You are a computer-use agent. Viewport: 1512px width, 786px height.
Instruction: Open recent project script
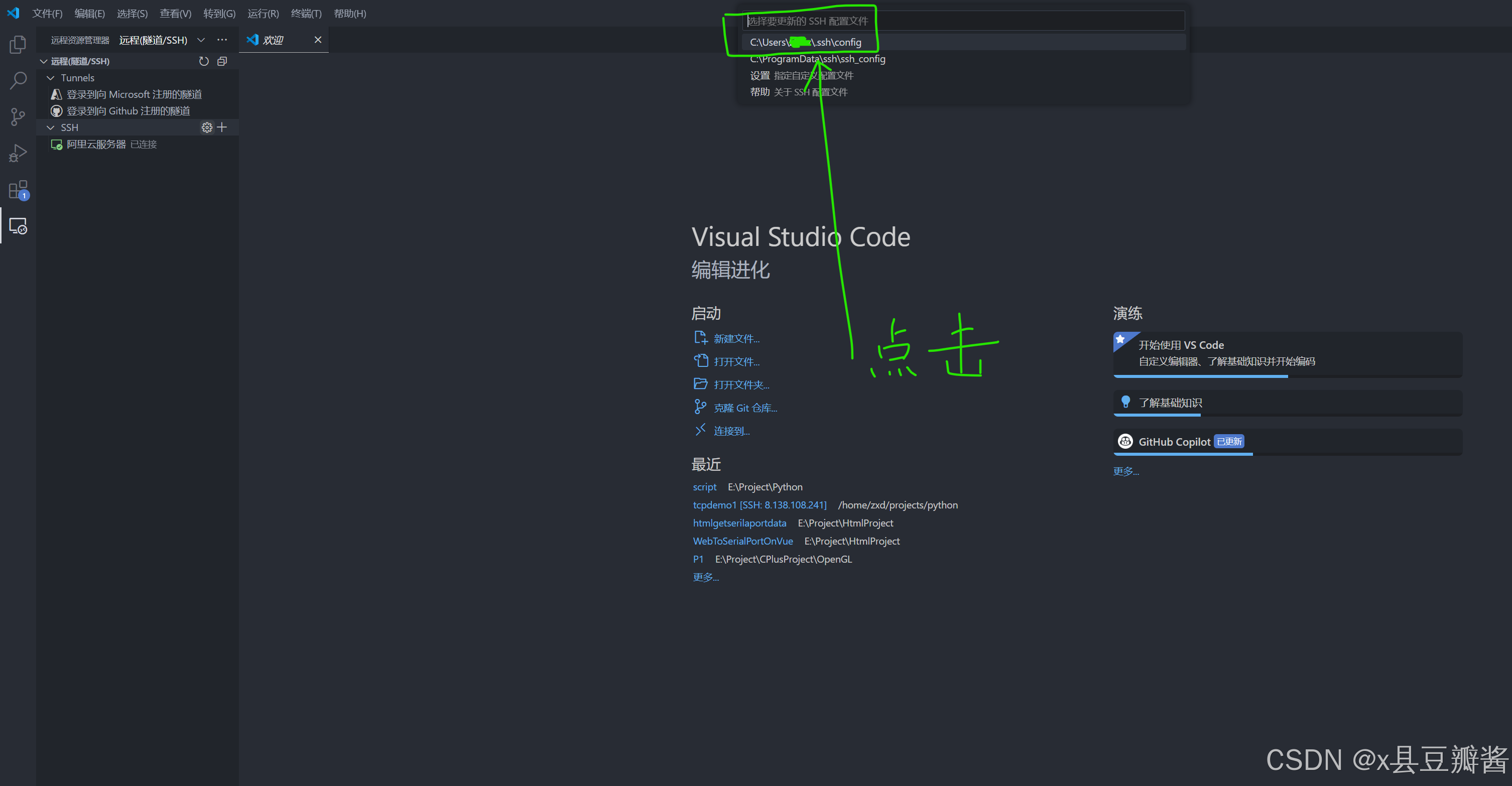(x=704, y=487)
